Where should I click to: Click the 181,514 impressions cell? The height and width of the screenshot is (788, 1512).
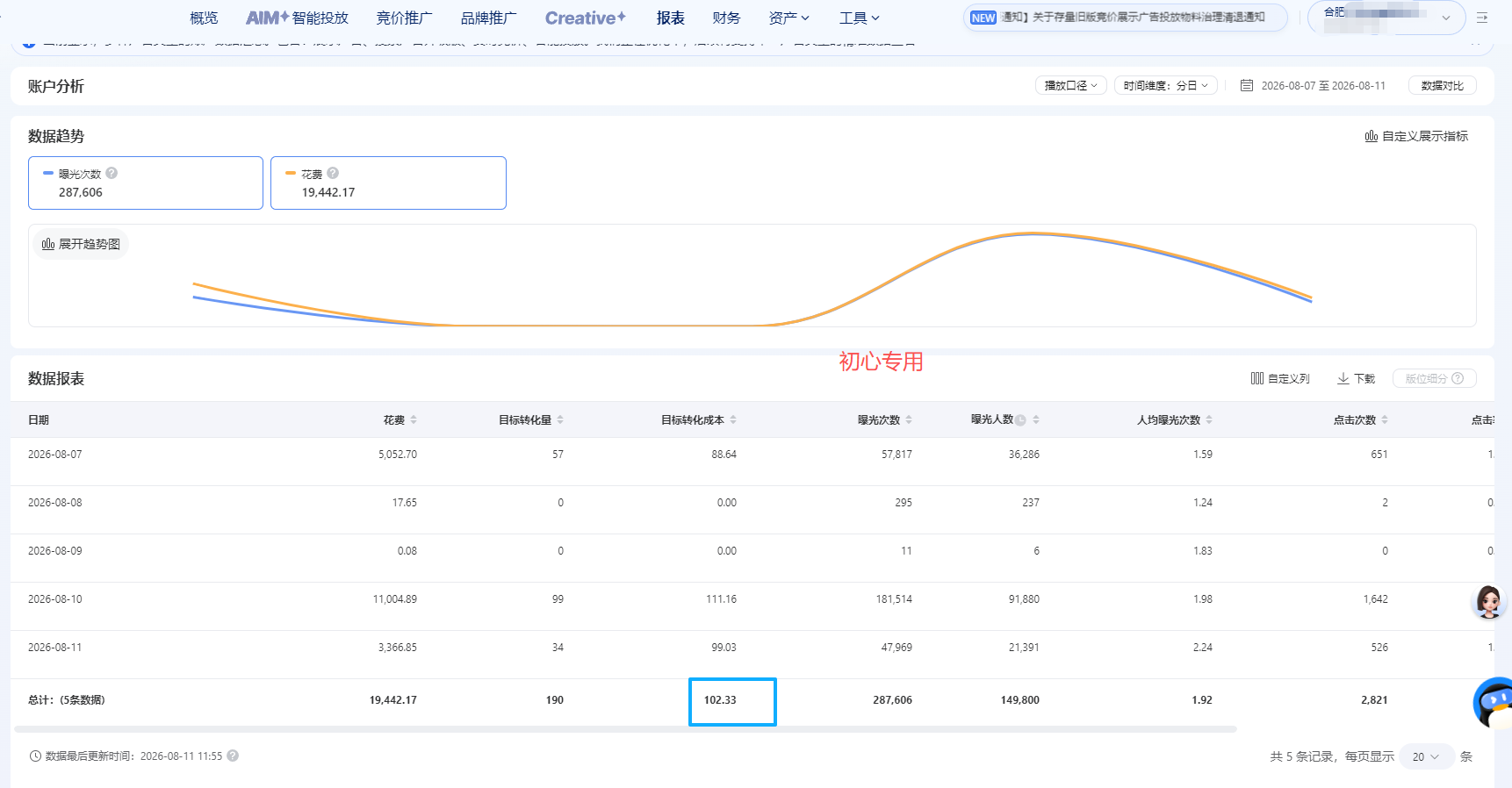(894, 598)
